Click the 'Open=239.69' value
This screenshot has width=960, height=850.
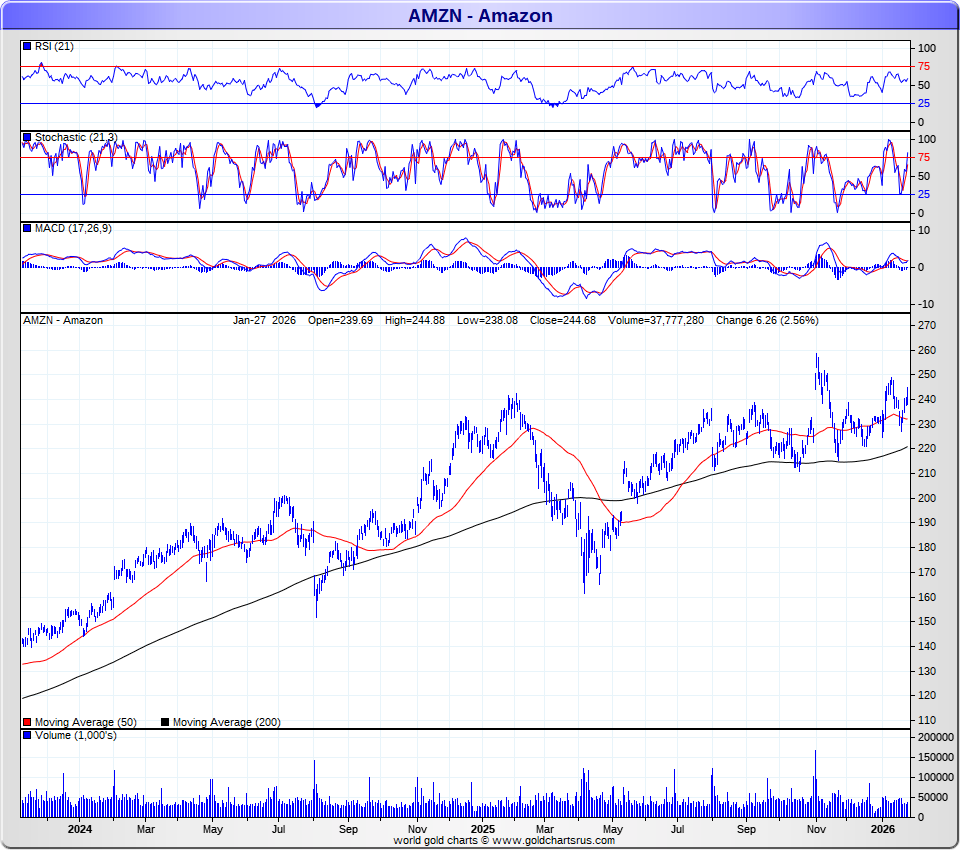(x=340, y=320)
